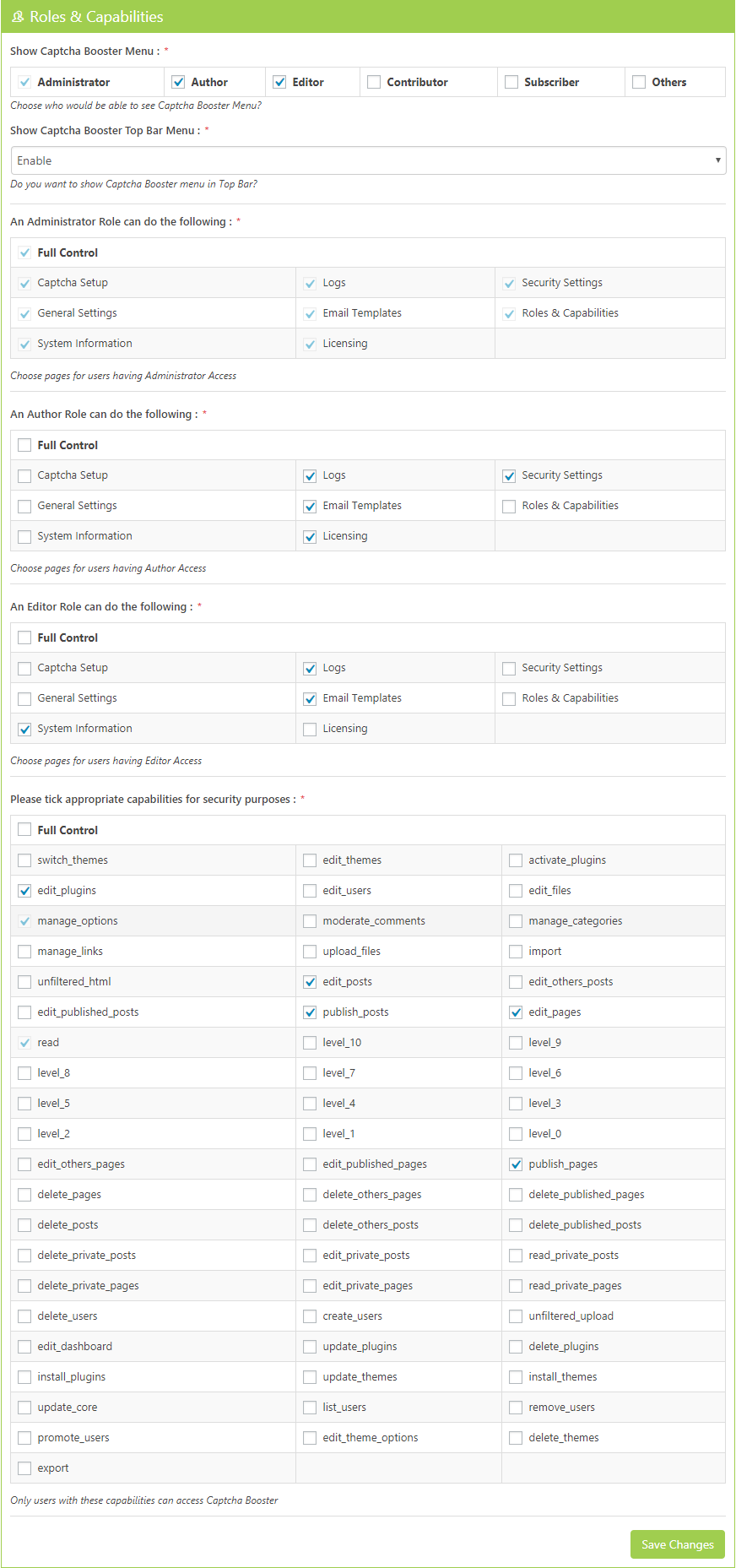The height and width of the screenshot is (1568, 736).
Task: Uncheck Security Settings under Author role
Action: [509, 475]
